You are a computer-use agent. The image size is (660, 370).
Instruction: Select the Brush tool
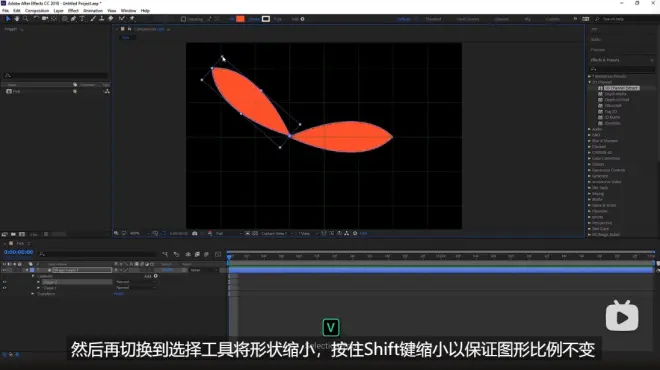[x=93, y=19]
